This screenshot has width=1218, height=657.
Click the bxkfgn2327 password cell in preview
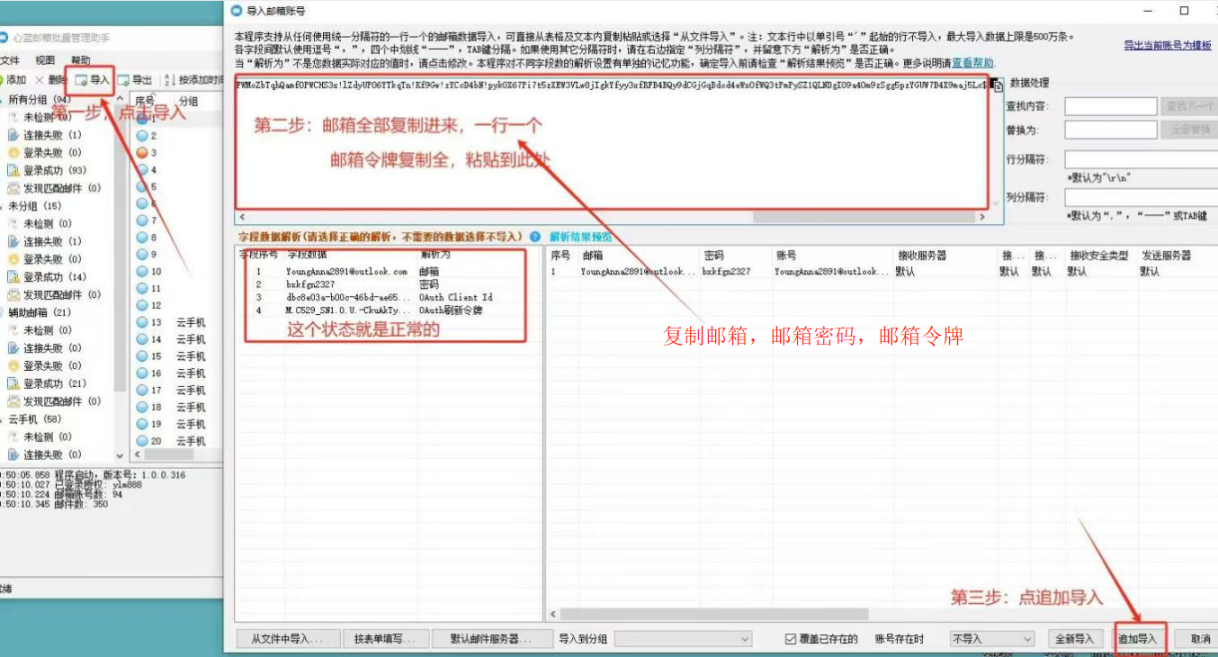[x=725, y=271]
